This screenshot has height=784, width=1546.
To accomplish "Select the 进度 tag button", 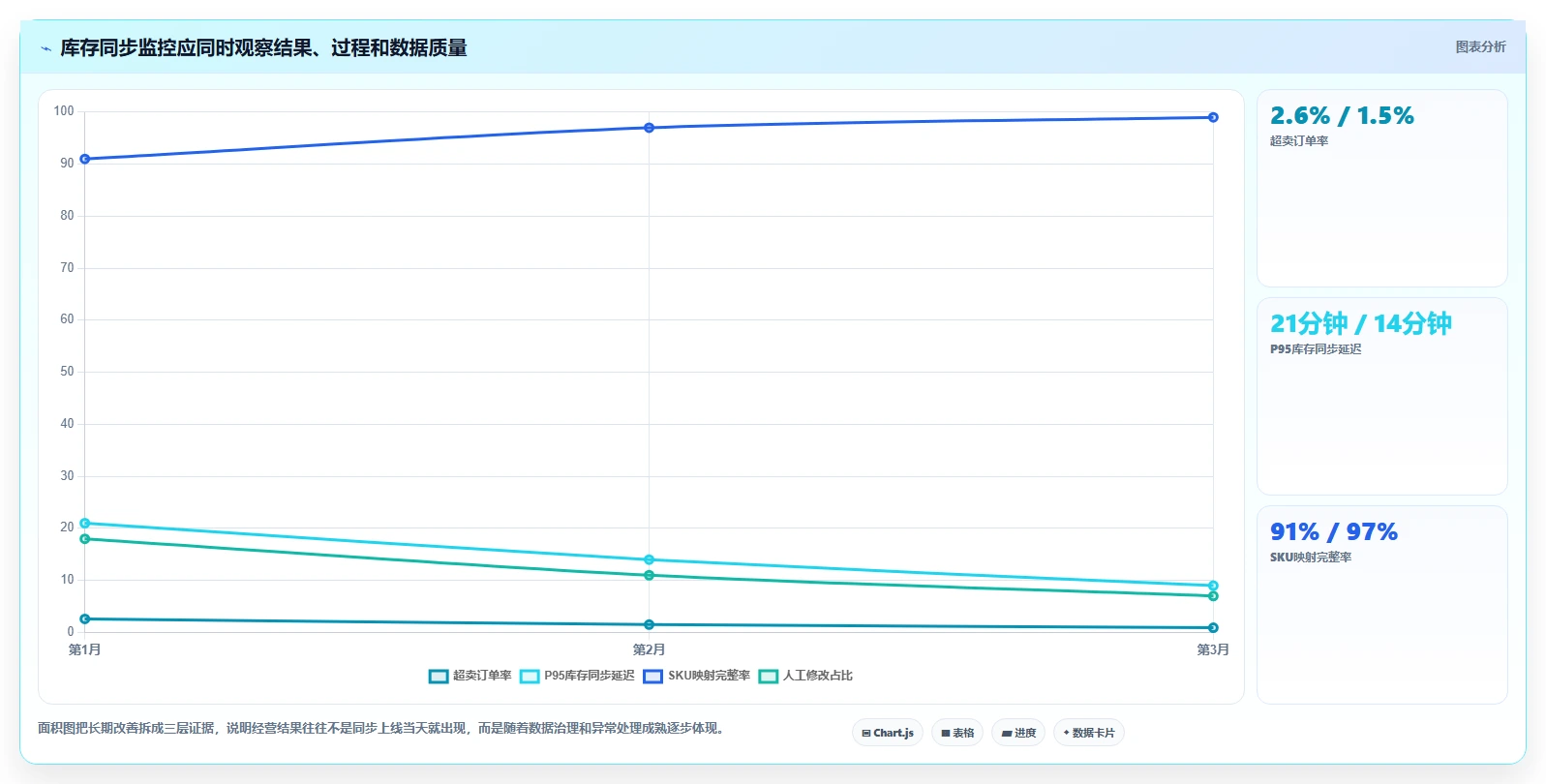I will tap(1018, 733).
